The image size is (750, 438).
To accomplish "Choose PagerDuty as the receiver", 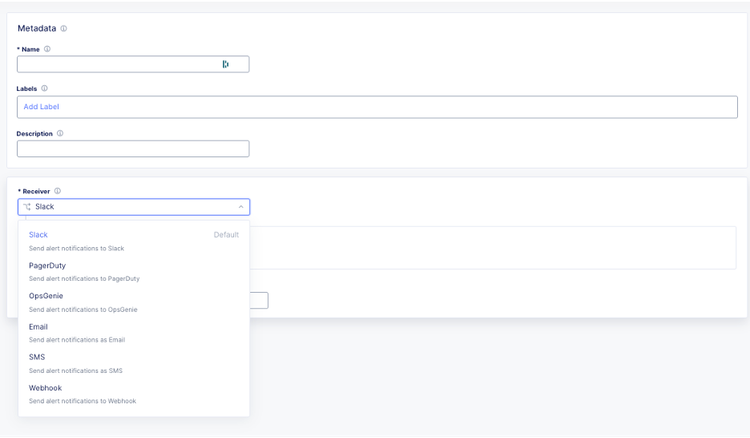I will point(47,265).
